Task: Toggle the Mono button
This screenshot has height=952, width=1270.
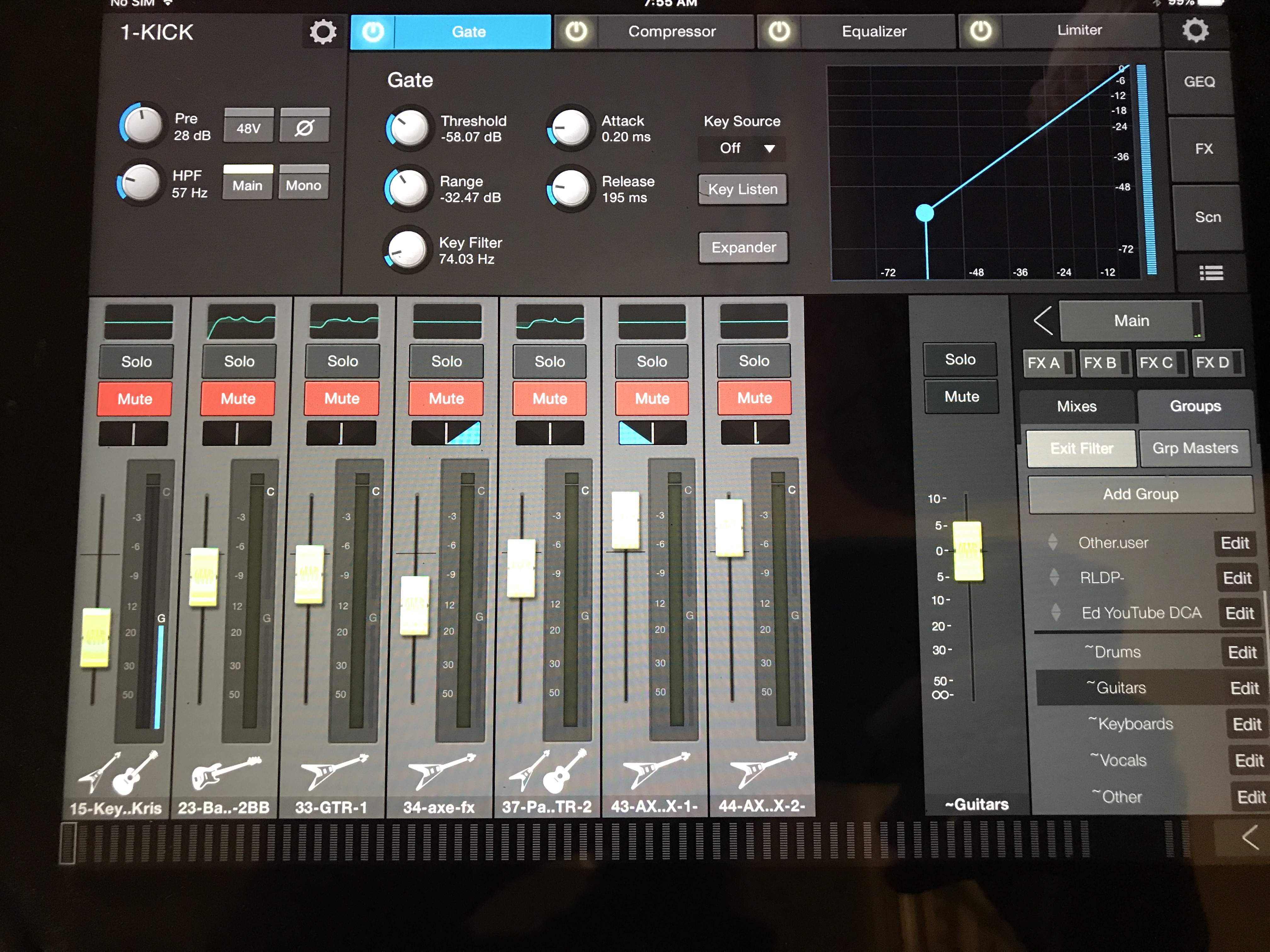Action: pos(304,183)
